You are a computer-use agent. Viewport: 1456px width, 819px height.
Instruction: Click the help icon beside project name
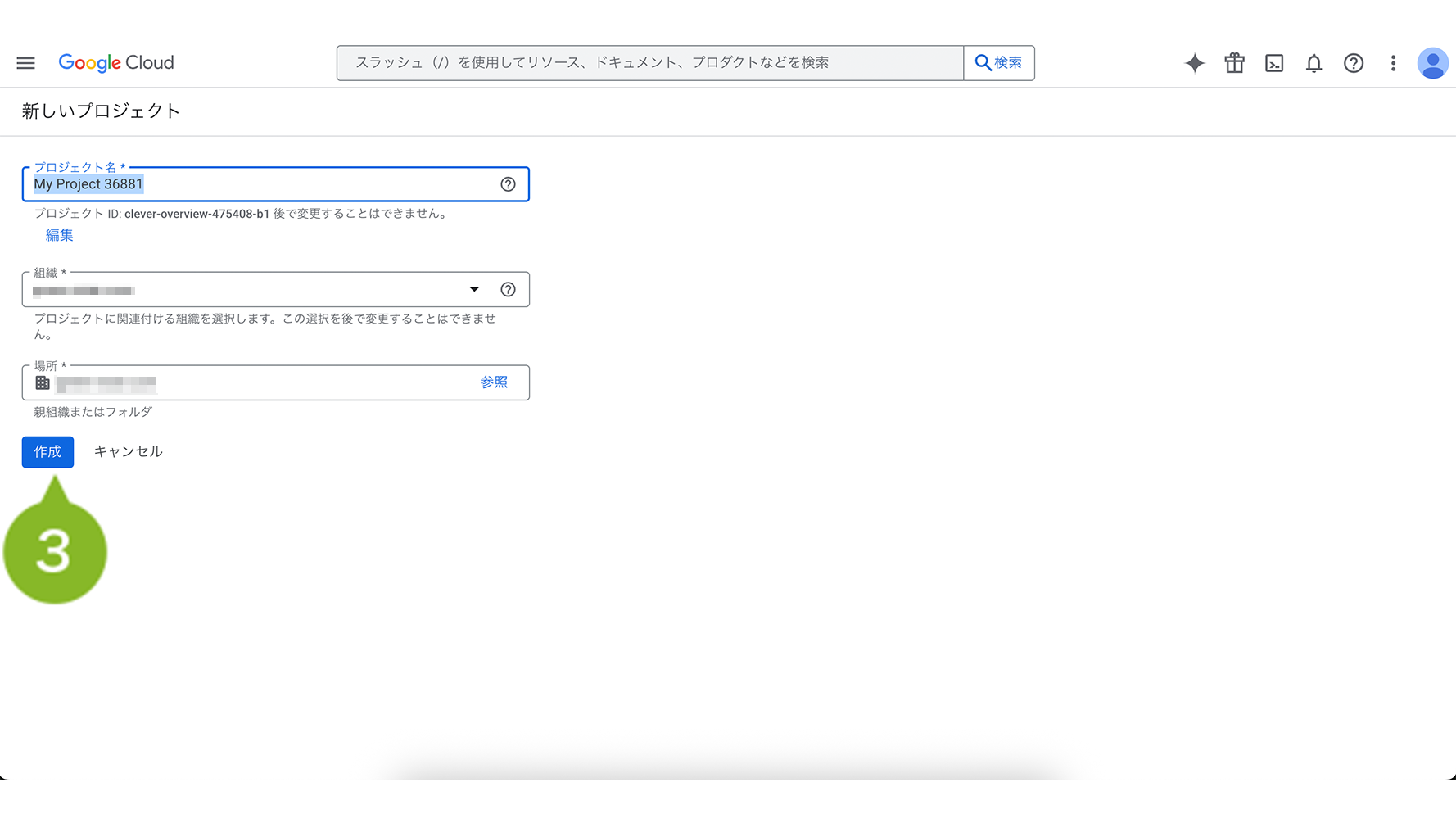(508, 184)
